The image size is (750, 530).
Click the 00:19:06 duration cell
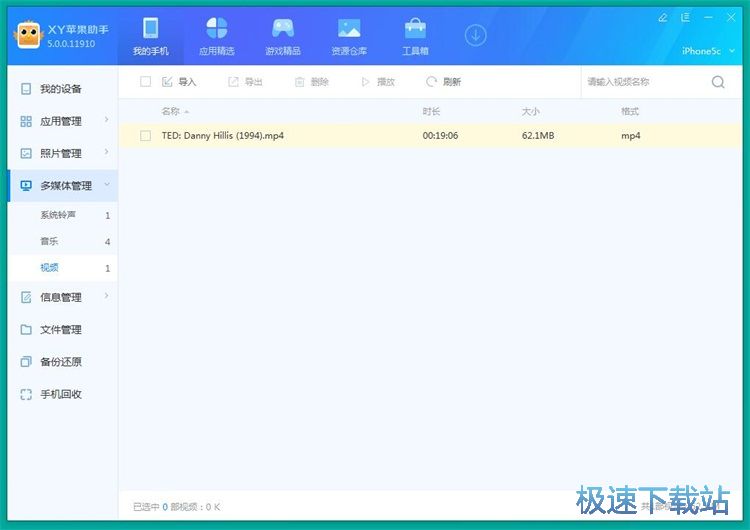pos(440,135)
